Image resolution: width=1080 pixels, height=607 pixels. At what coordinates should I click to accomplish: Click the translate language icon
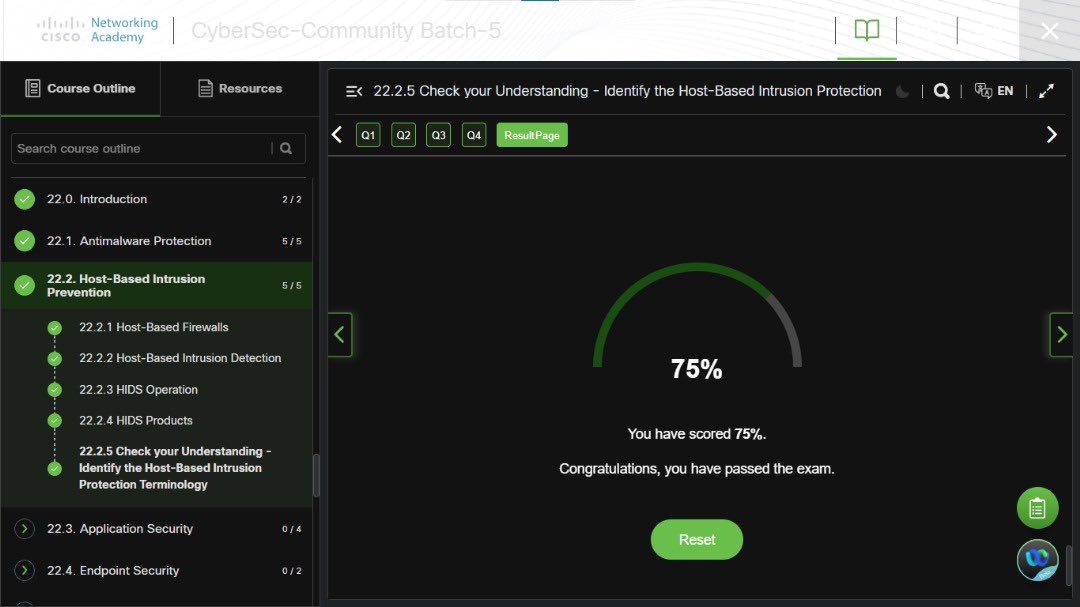(983, 91)
